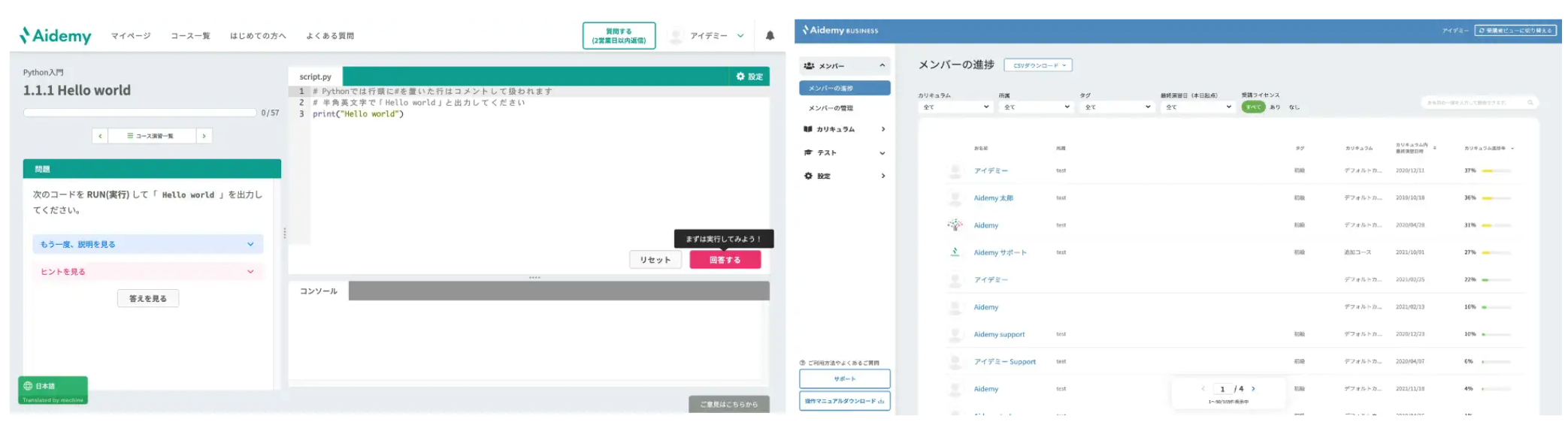
Task: Select あり license filter option
Action: coord(1275,107)
